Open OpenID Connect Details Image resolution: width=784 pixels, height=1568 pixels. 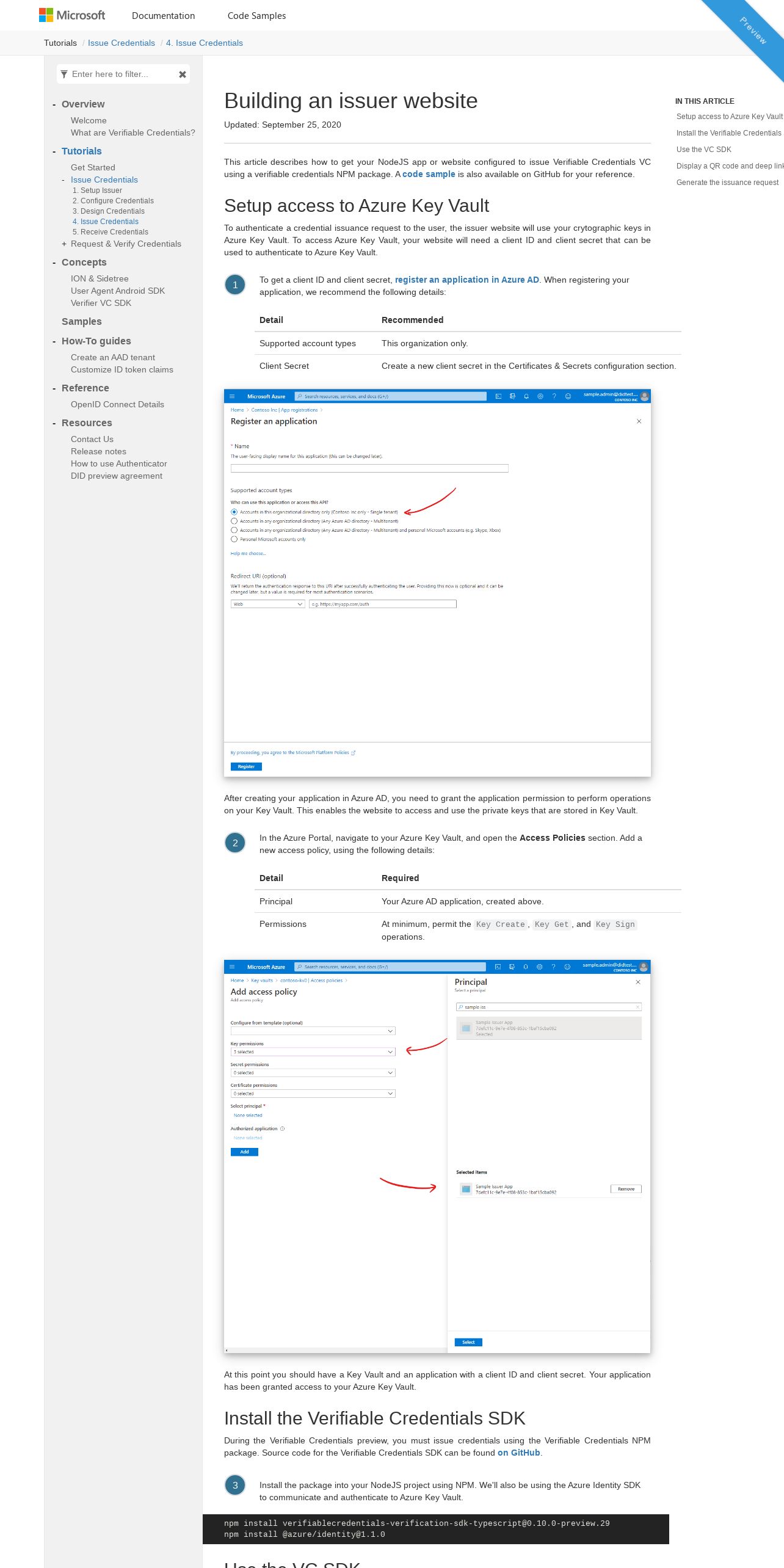(x=117, y=405)
